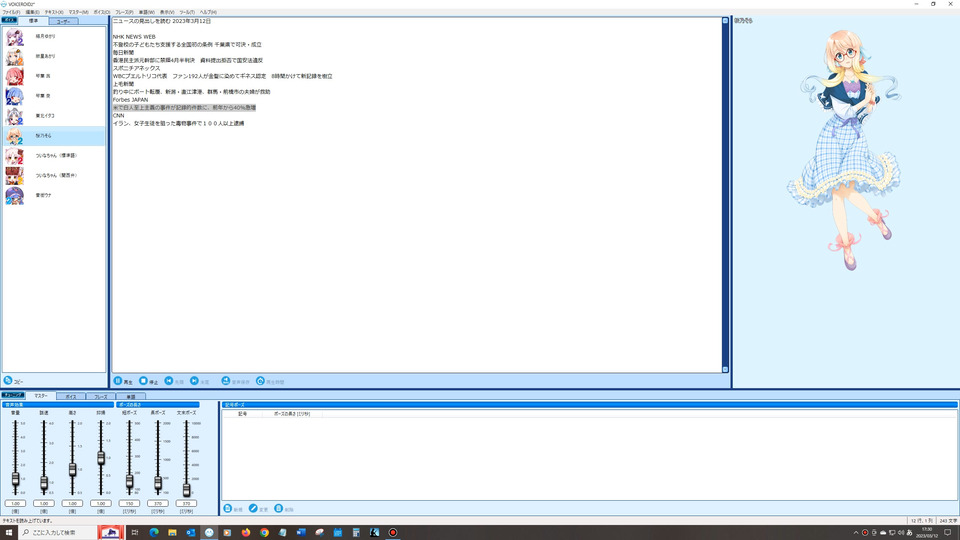
Task: Click the 削除 delete symbol pause icon
Action: tap(279, 509)
